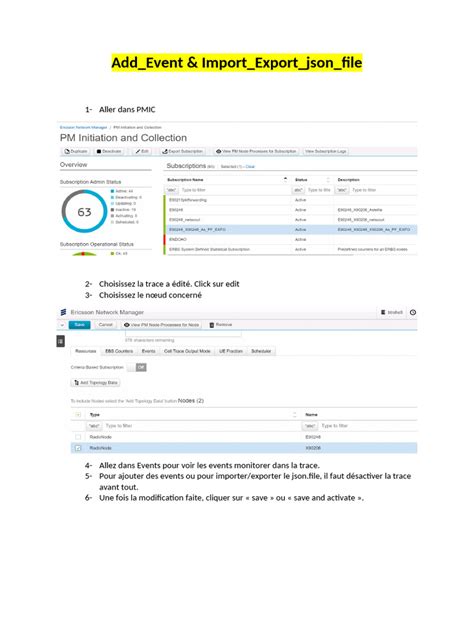Viewport: 474px width, 632px height.
Task: Open Subscription Name filter type dropdown
Action: click(x=172, y=190)
